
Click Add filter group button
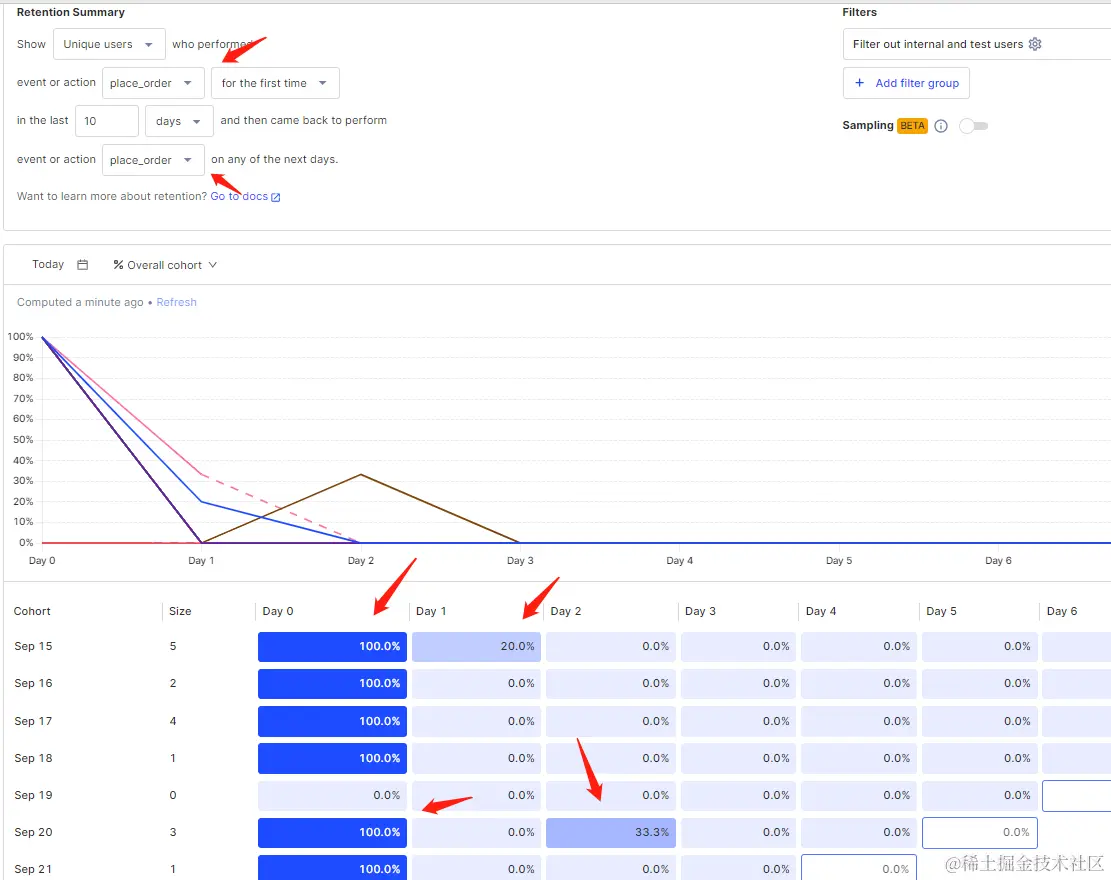coord(906,83)
